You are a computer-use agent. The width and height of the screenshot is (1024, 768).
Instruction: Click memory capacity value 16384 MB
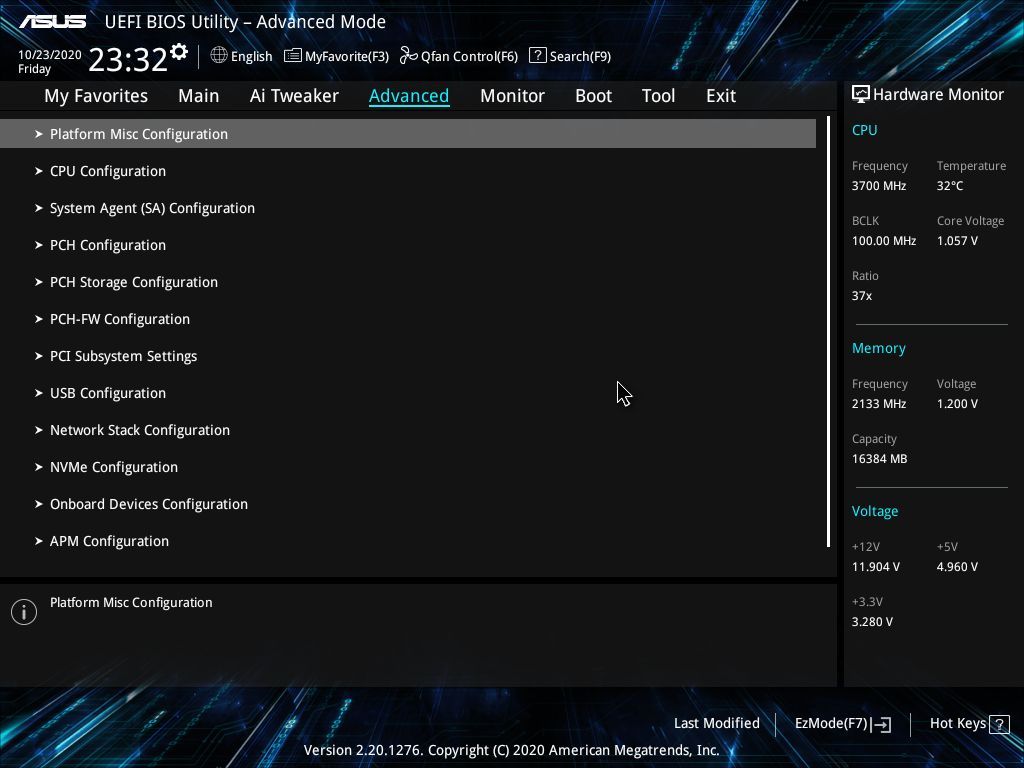point(879,459)
